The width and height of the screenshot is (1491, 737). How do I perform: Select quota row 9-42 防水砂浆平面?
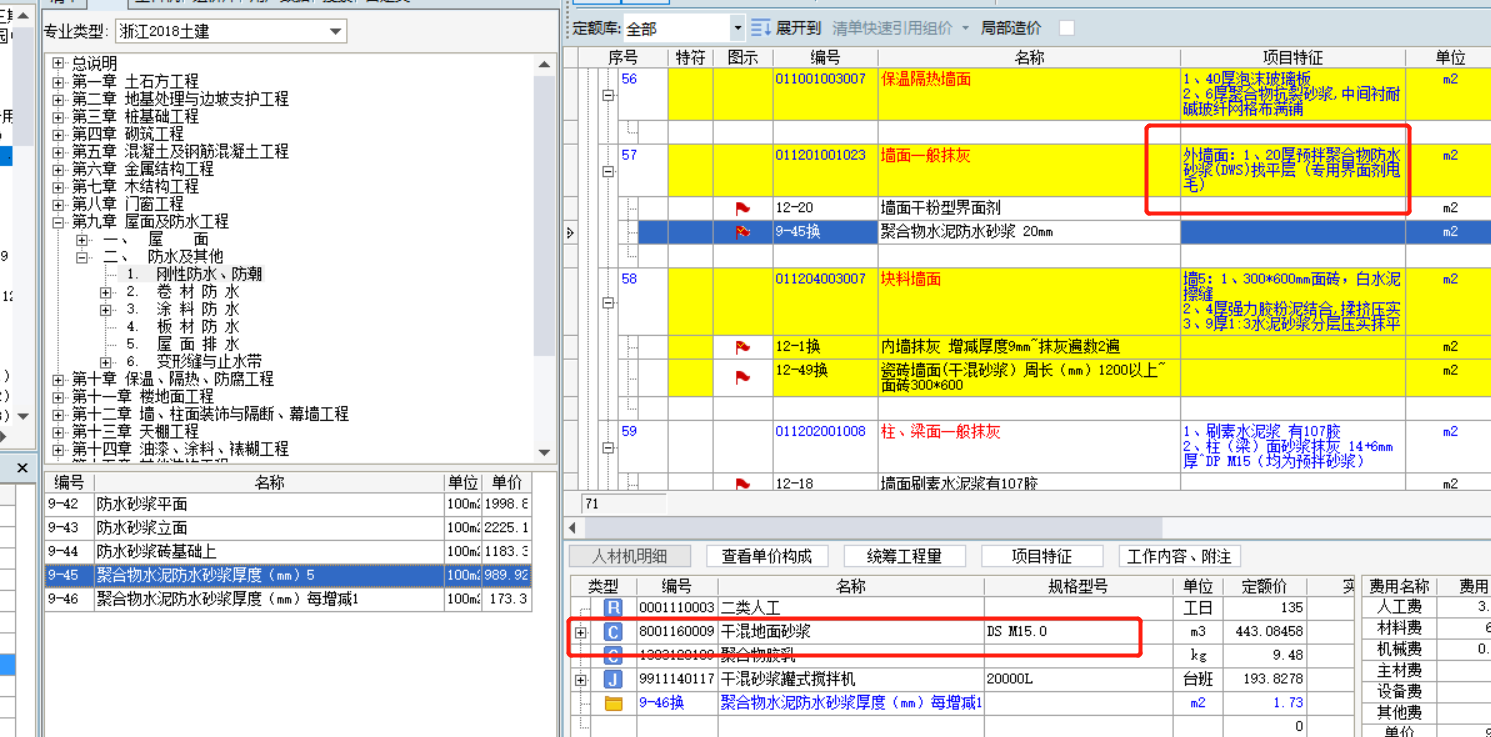click(x=288, y=504)
